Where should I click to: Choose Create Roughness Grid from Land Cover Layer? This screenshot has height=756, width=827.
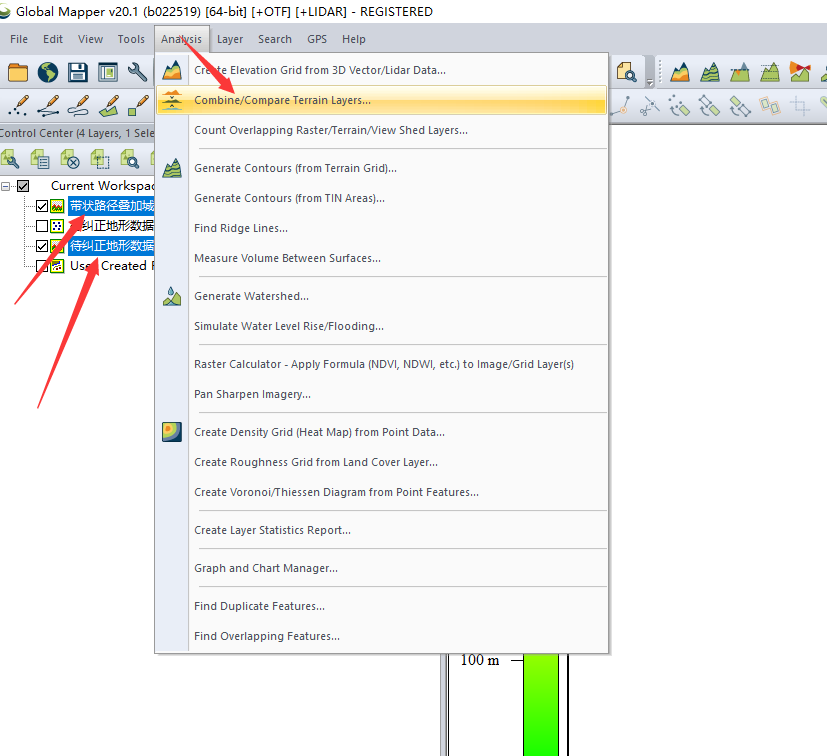381,462
